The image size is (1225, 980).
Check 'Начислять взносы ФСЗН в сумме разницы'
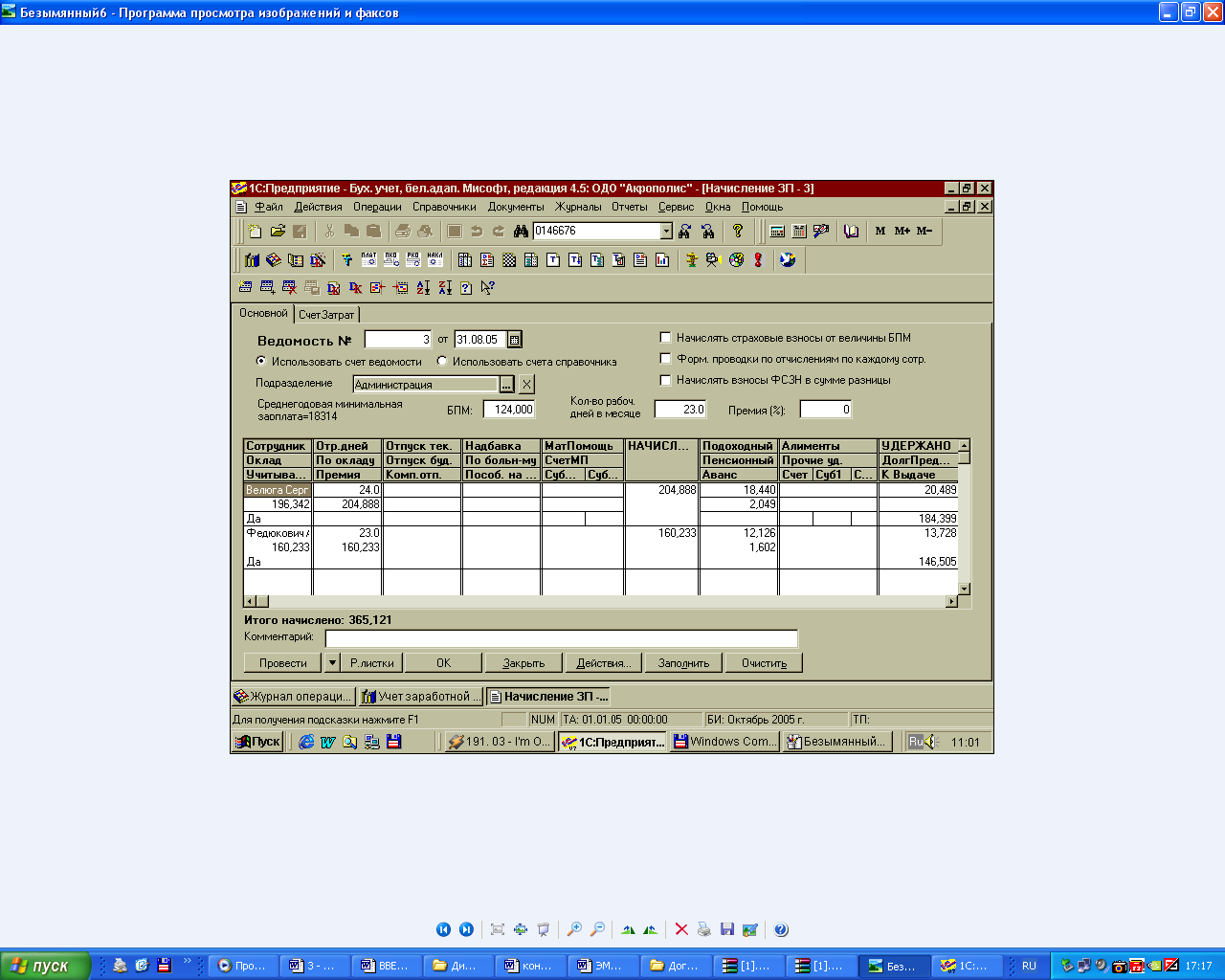point(666,379)
